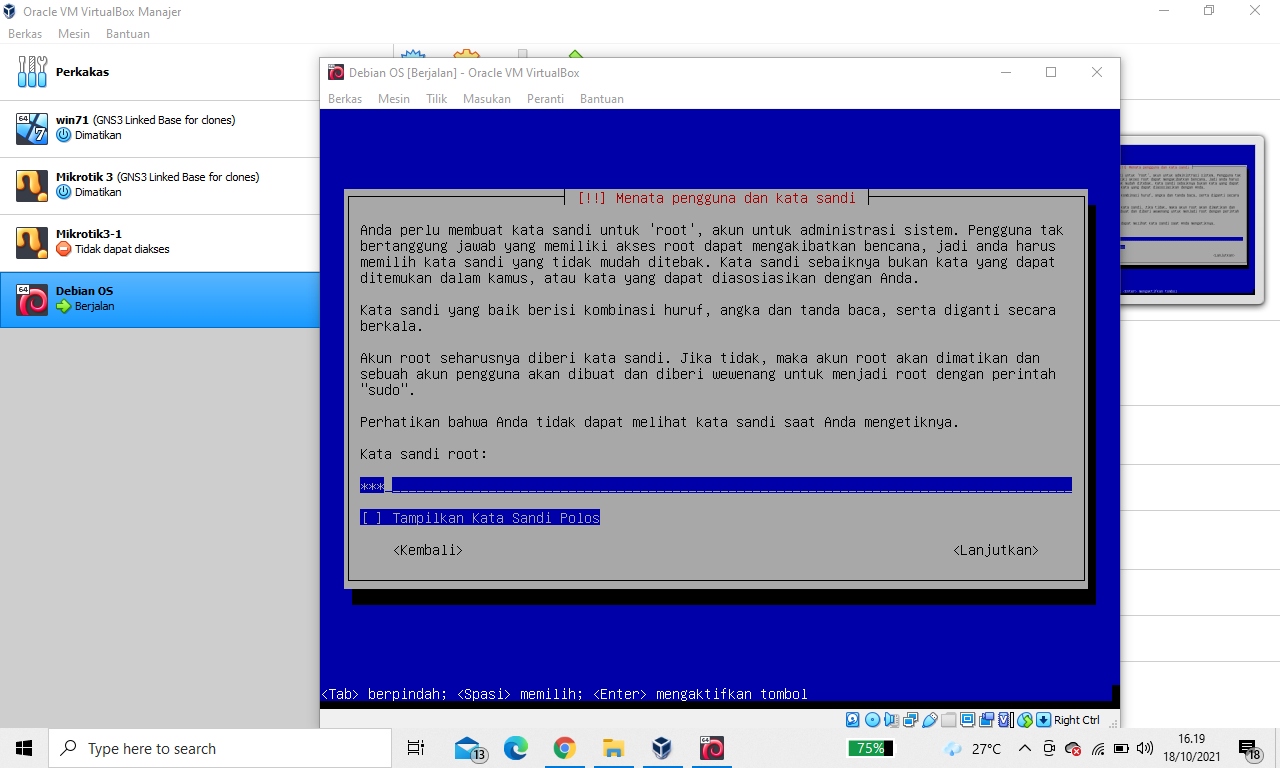
Task: Click the optical drive icon in VM status bar
Action: [x=872, y=720]
